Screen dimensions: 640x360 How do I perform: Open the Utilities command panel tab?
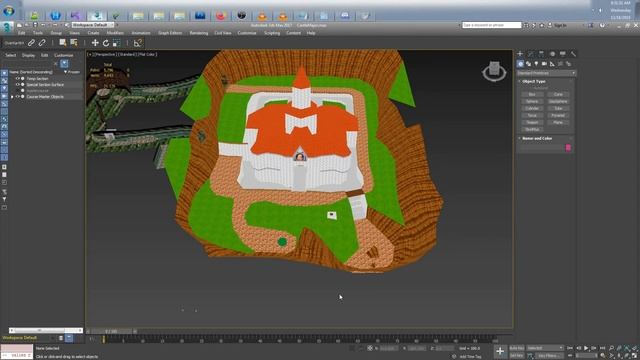click(x=573, y=54)
